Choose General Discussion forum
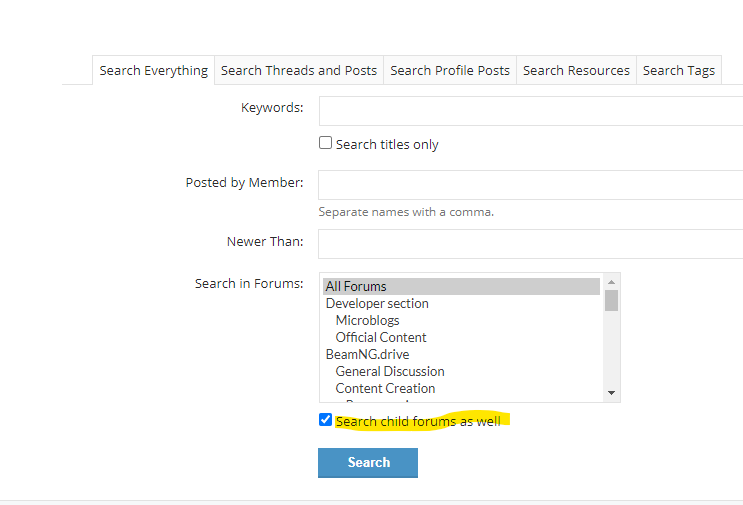The width and height of the screenshot is (743, 505). click(x=390, y=372)
